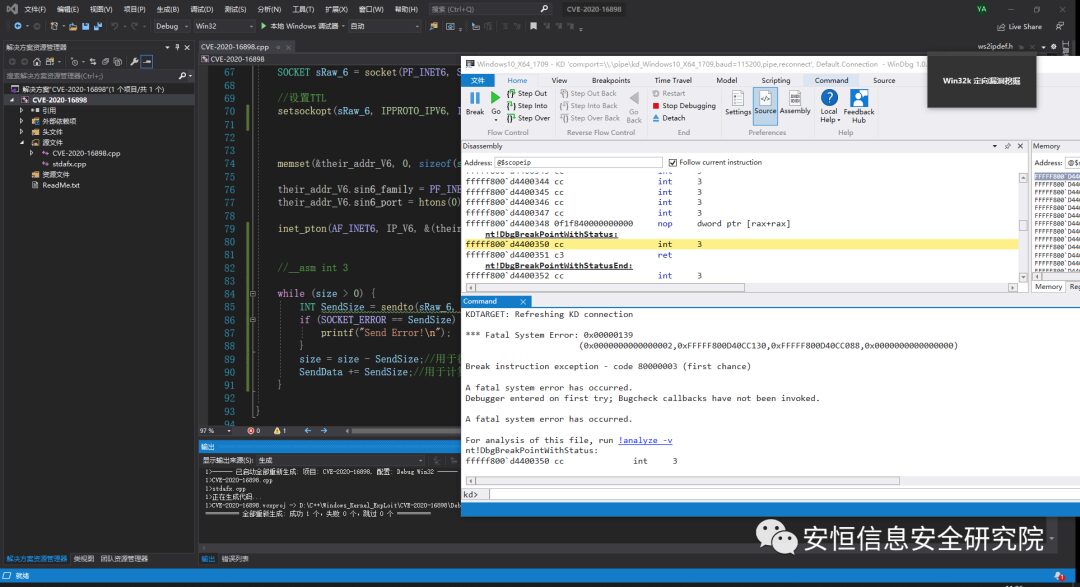Toggle Preview Selected Items button in Solution Explorer

tap(147, 61)
